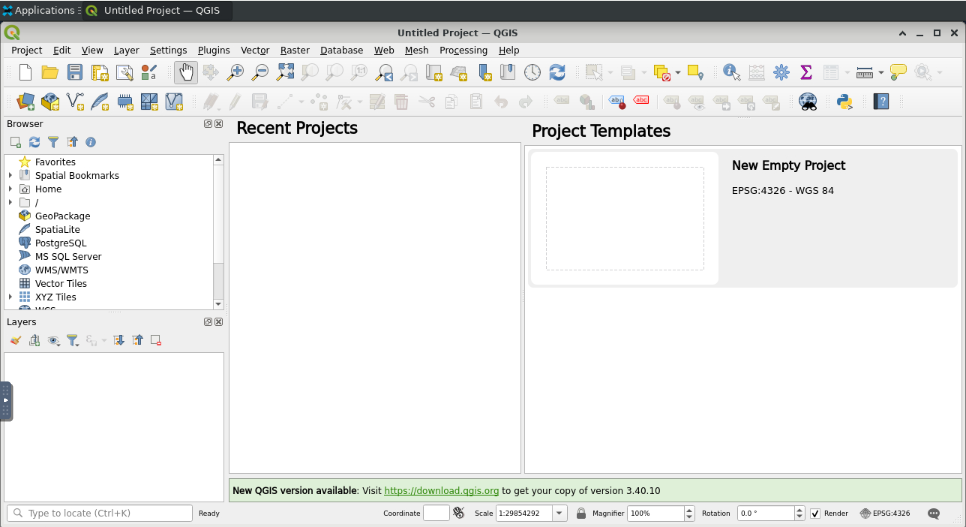Screen dimensions: 966x527
Task: Click the EPSG:4326 CRS button
Action: tap(885, 513)
